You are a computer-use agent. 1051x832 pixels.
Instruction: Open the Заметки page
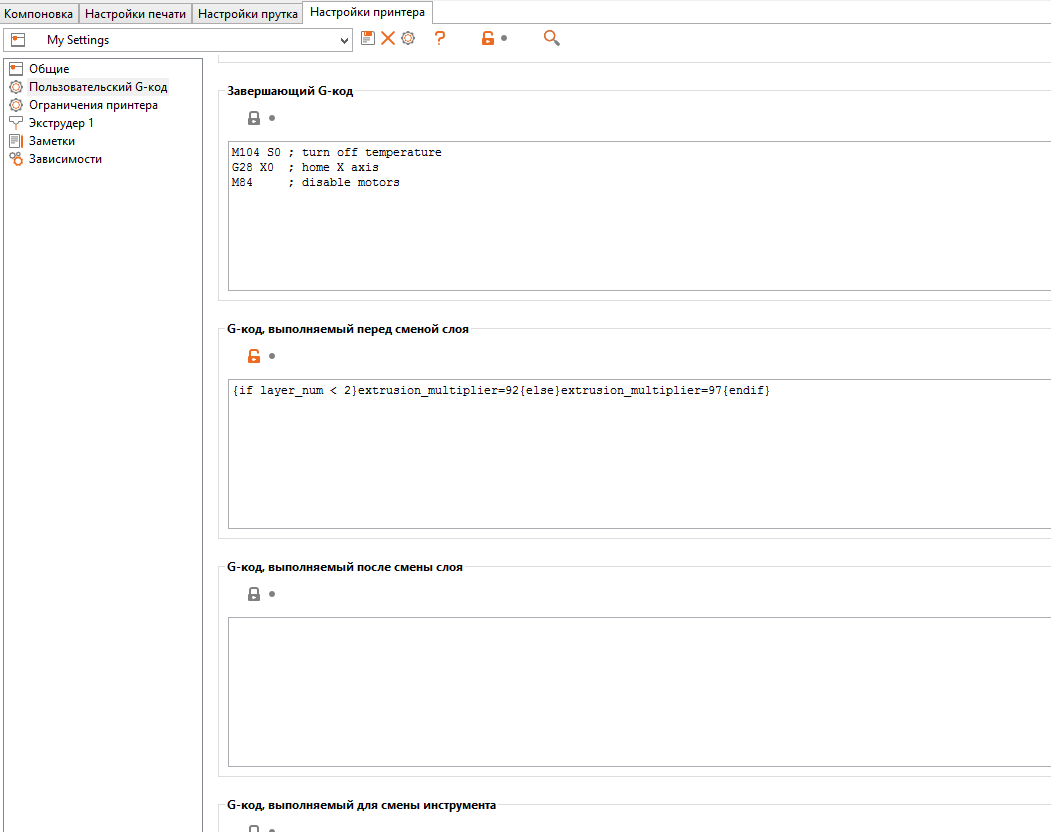pyautogui.click(x=51, y=141)
